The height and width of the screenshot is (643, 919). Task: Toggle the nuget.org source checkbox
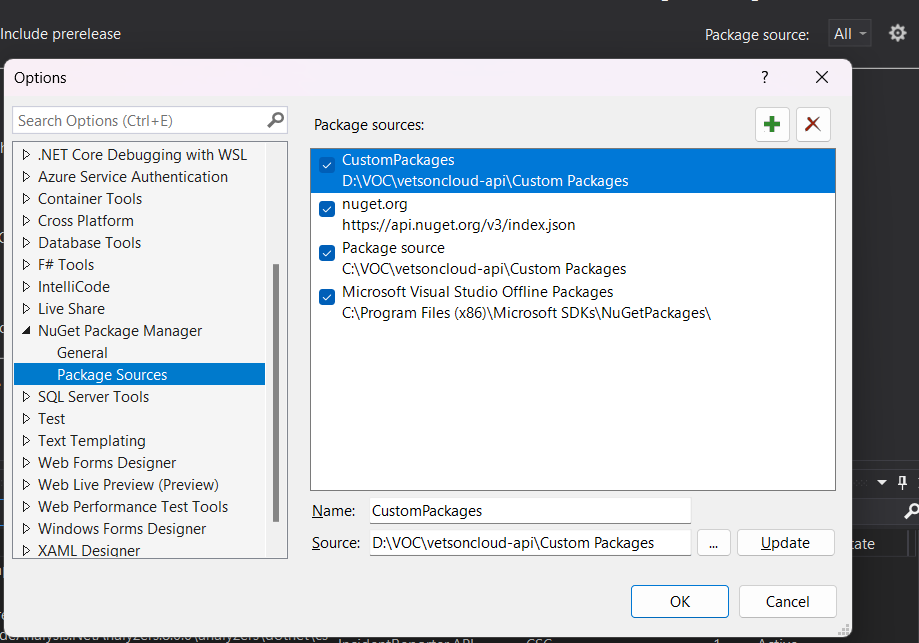pyautogui.click(x=327, y=209)
